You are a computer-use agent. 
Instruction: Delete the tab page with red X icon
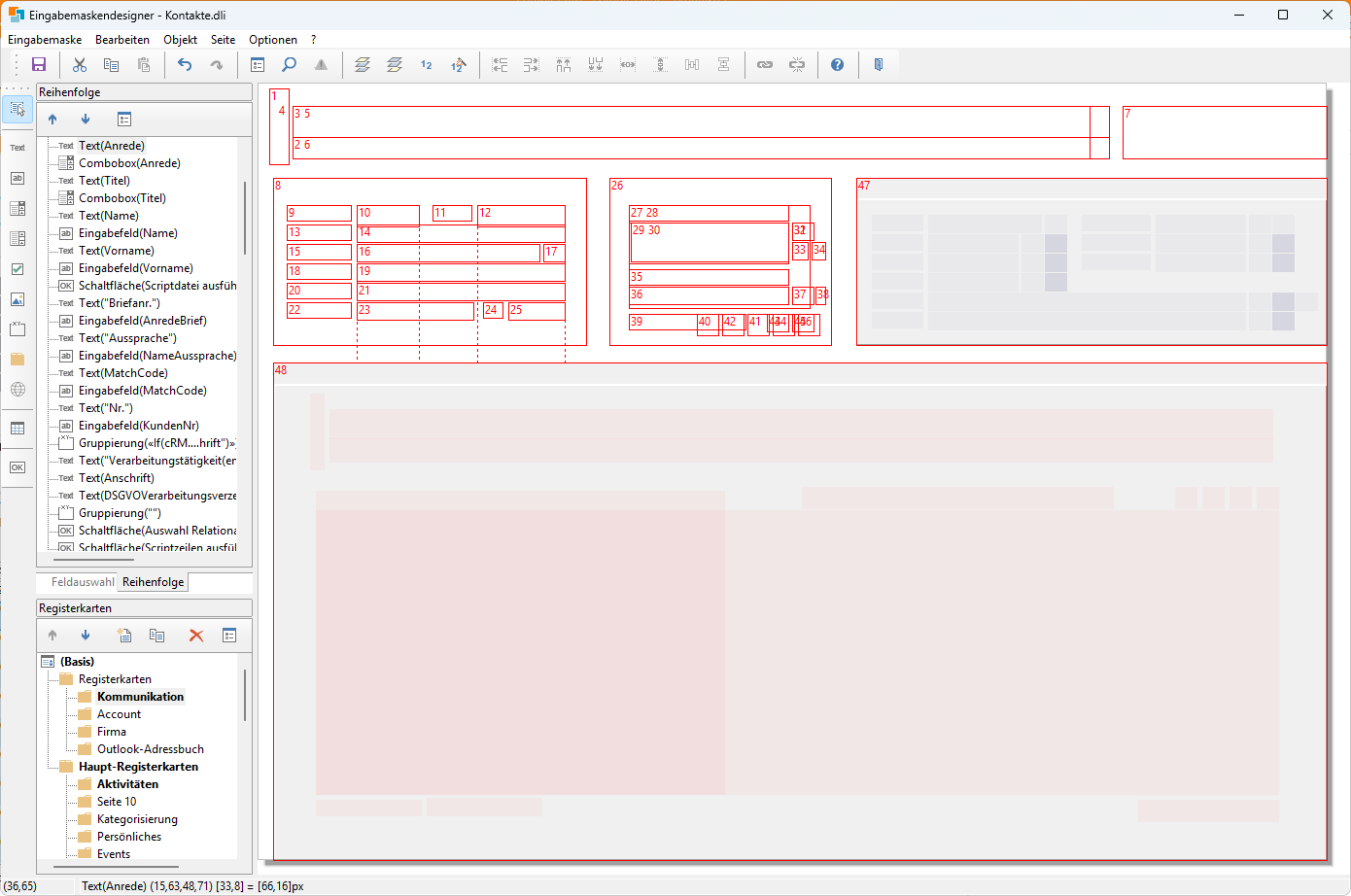(195, 636)
